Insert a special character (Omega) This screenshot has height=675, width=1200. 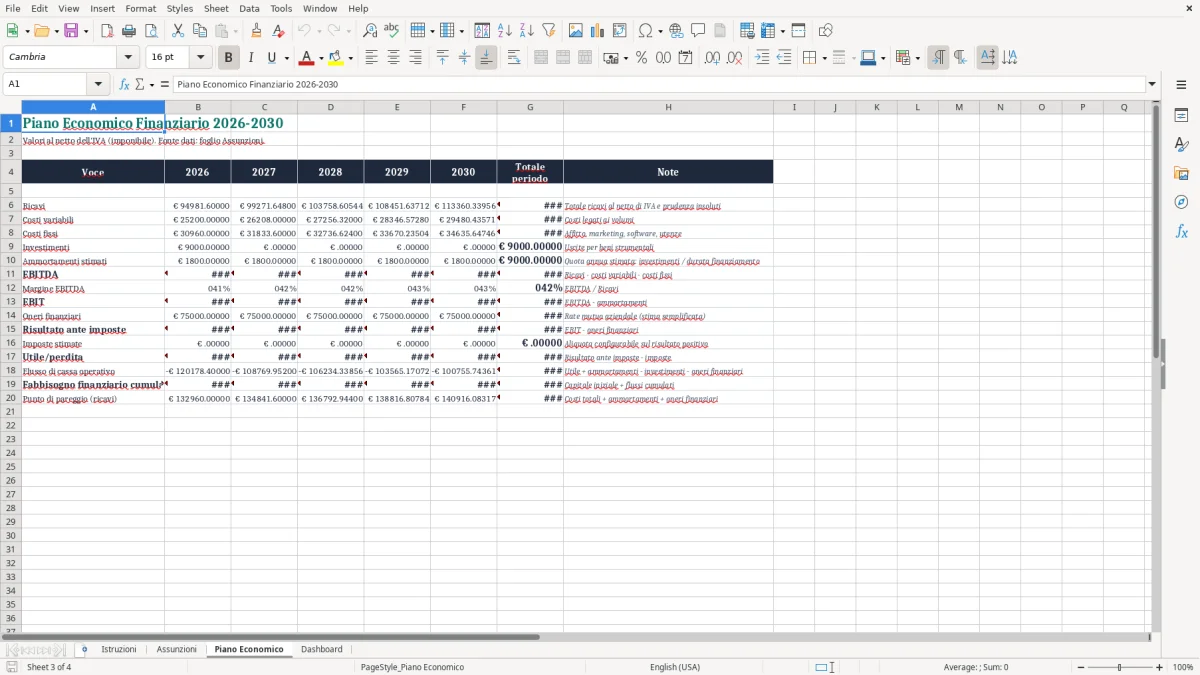coord(645,31)
